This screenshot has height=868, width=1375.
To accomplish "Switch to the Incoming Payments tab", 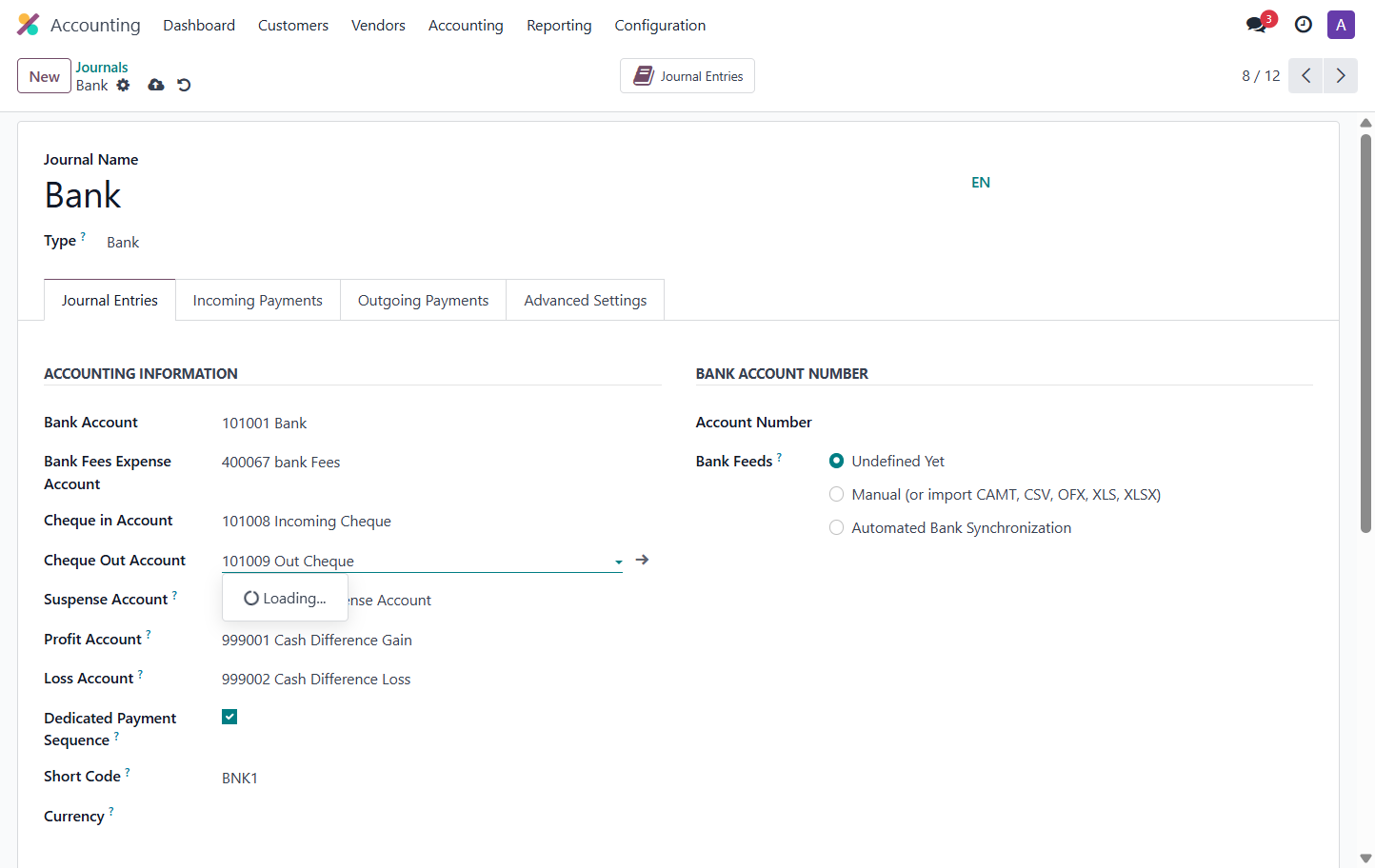I will click(258, 301).
